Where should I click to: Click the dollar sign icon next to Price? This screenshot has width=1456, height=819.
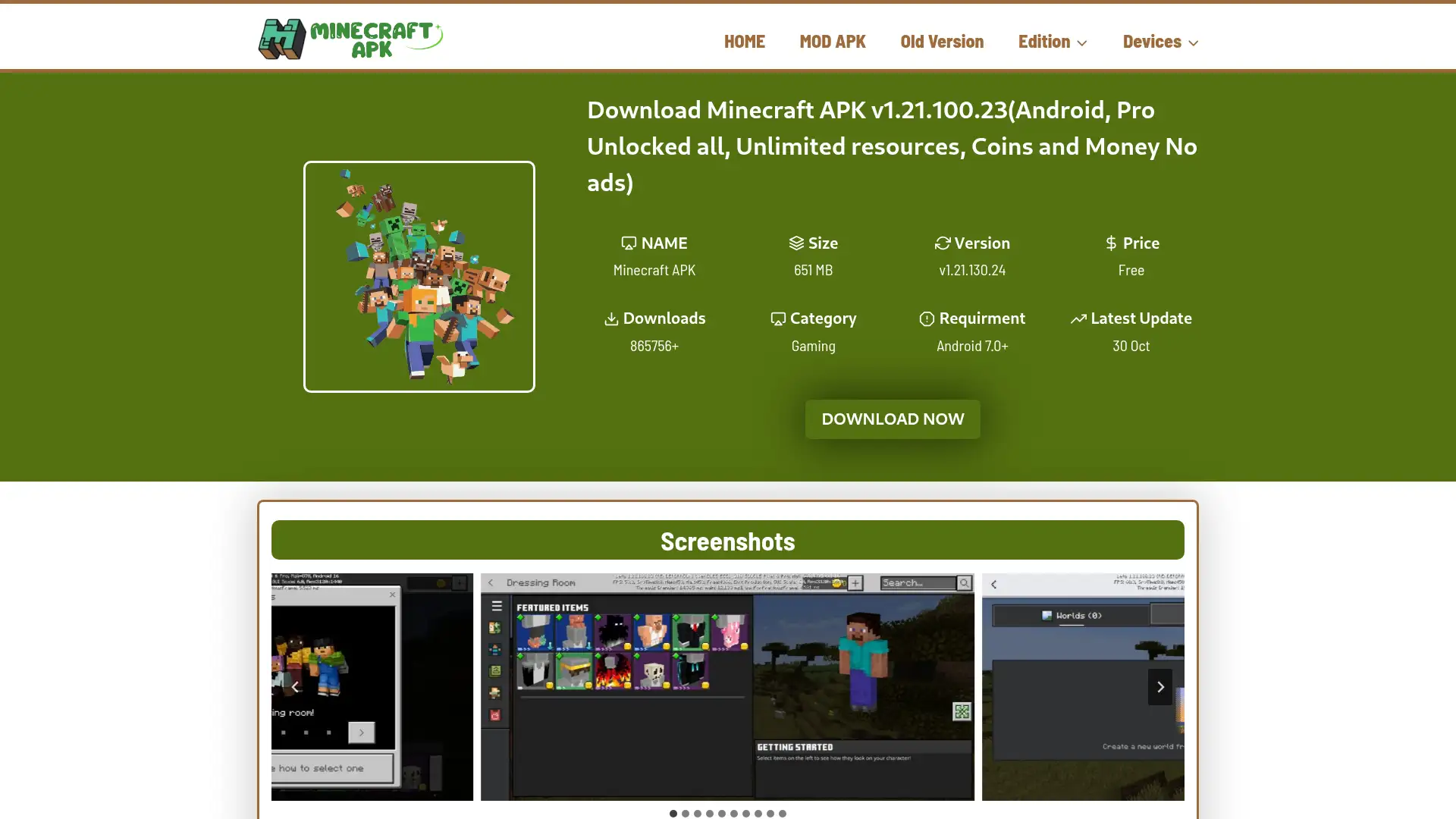[x=1110, y=243]
